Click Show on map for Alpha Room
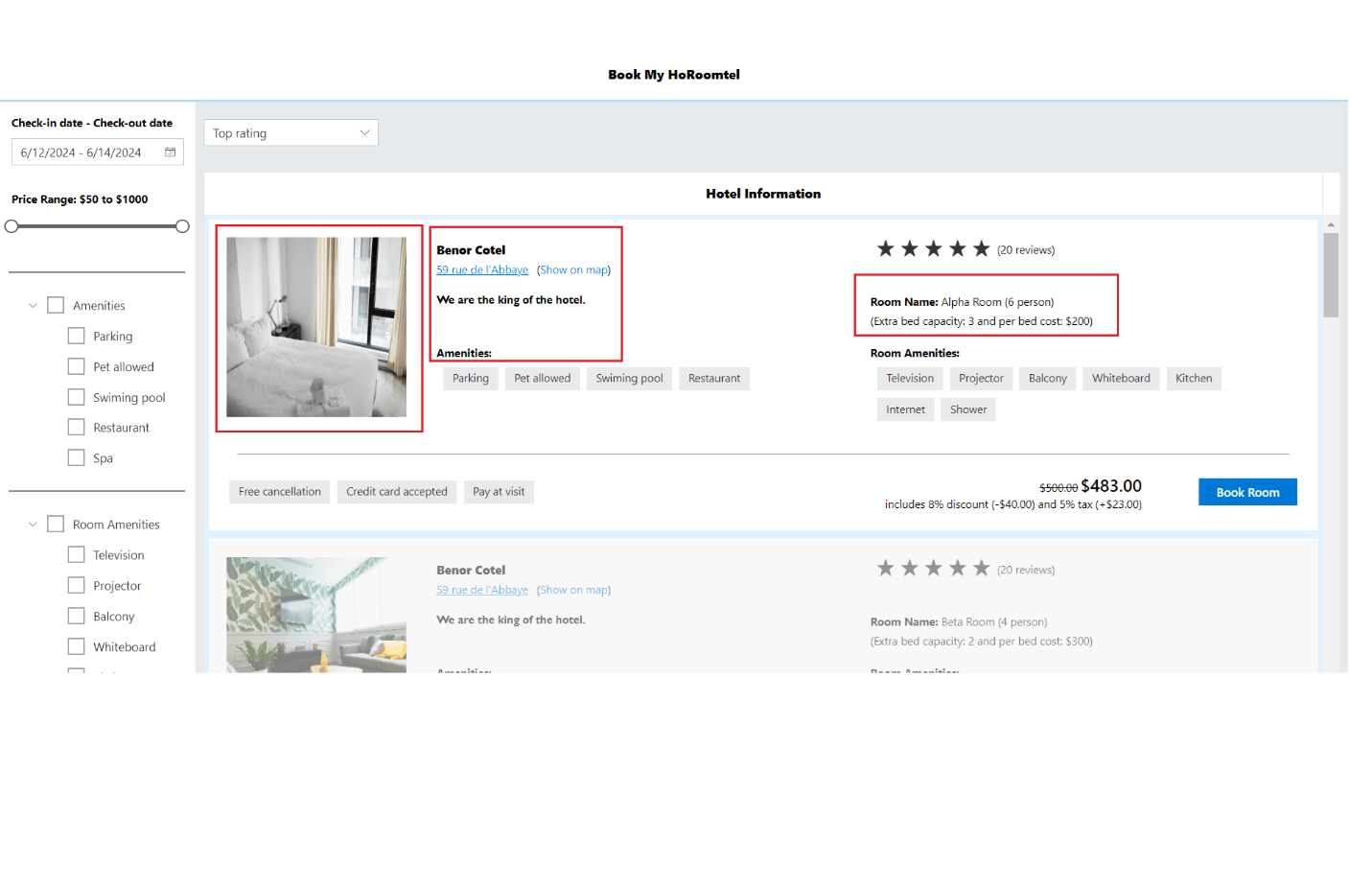 [x=573, y=270]
